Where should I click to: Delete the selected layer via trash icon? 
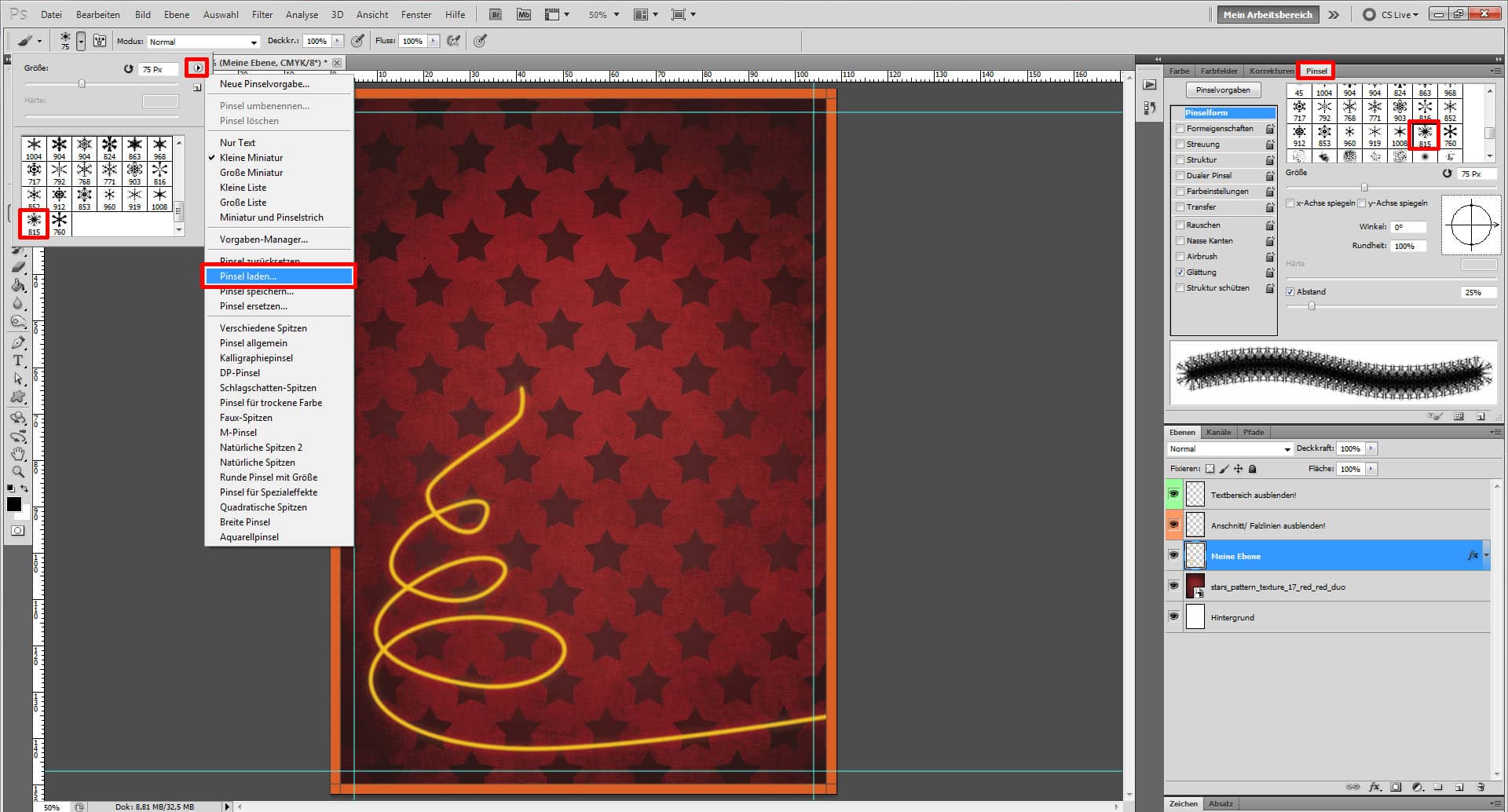click(x=1481, y=787)
